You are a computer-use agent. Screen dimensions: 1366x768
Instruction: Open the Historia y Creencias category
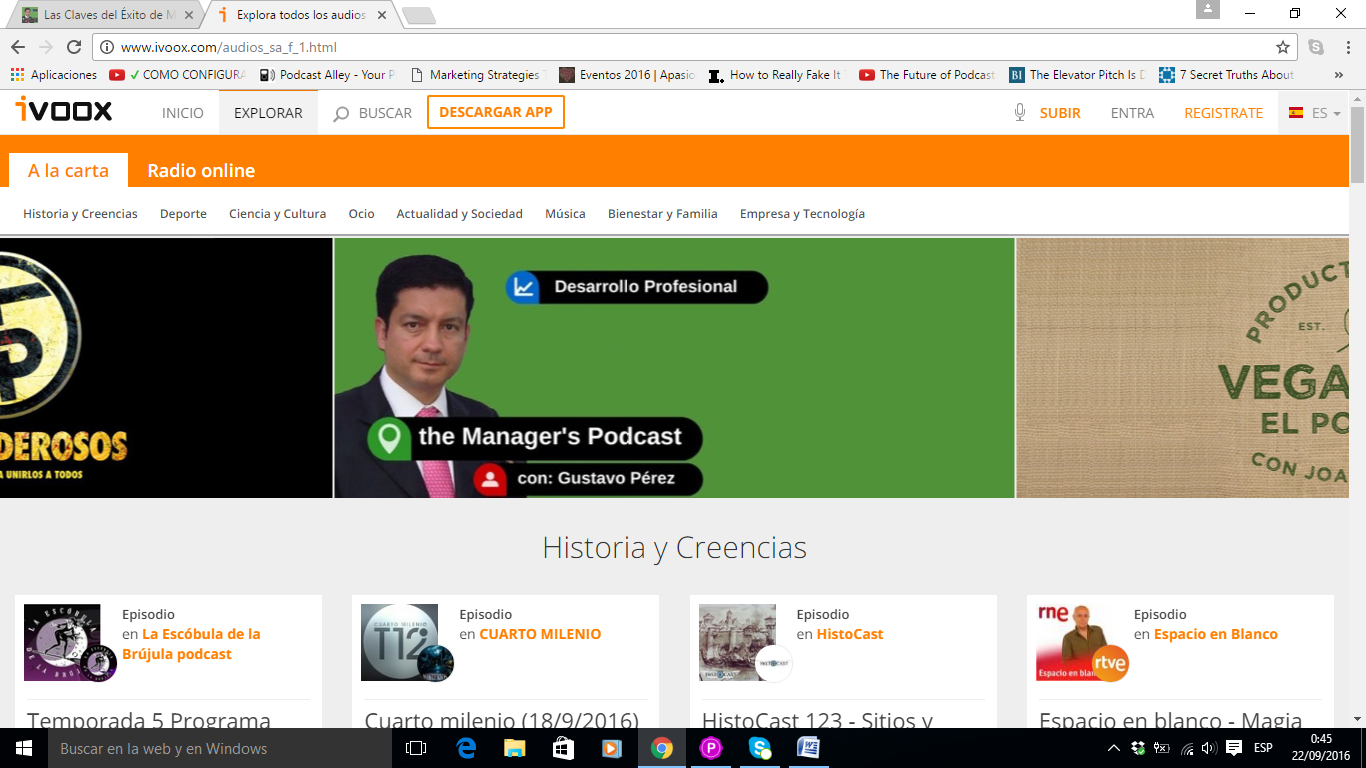tap(80, 214)
